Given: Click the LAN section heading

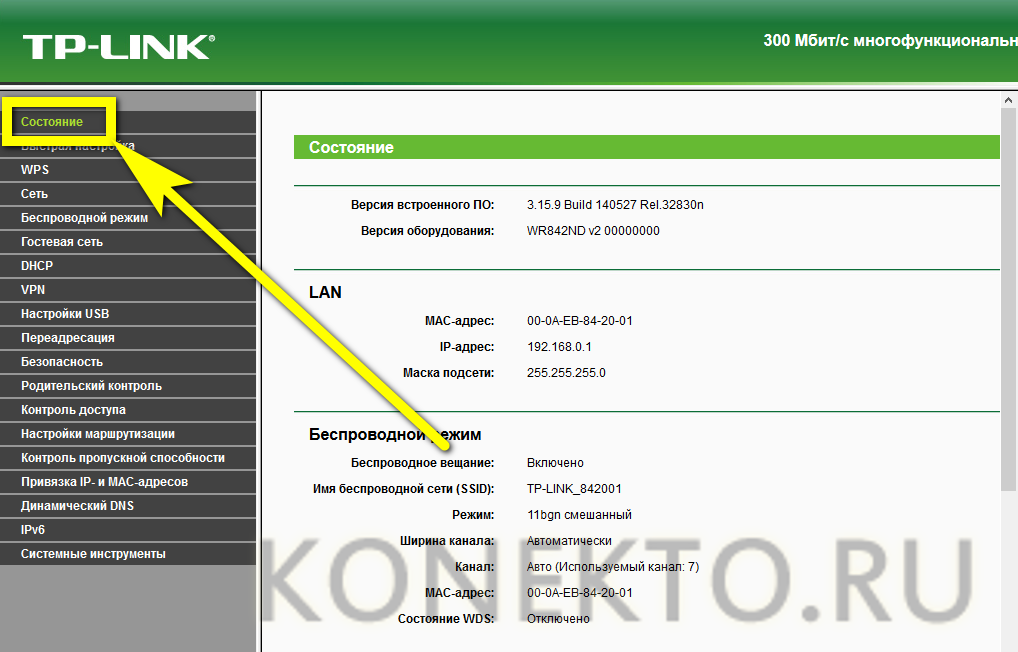Looking at the screenshot, I should pos(325,292).
